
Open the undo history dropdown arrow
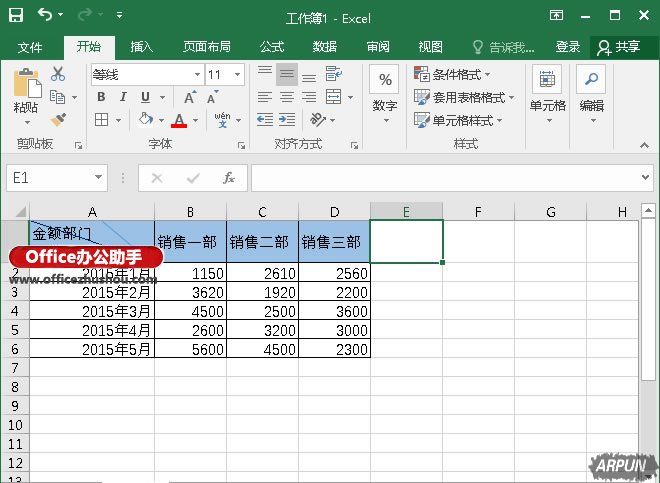[x=61, y=15]
